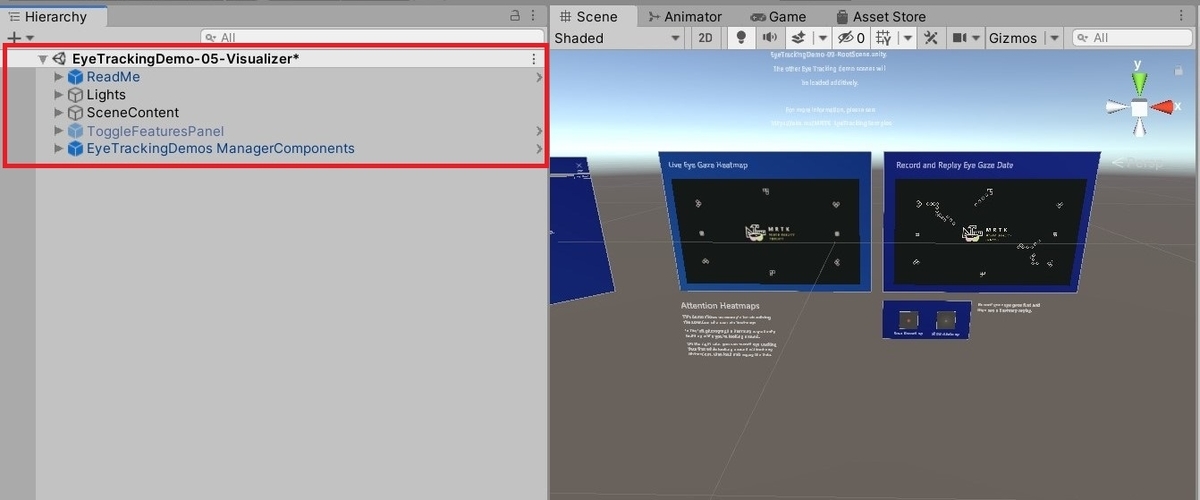Toggle scene lighting bulb icon

pyautogui.click(x=741, y=38)
